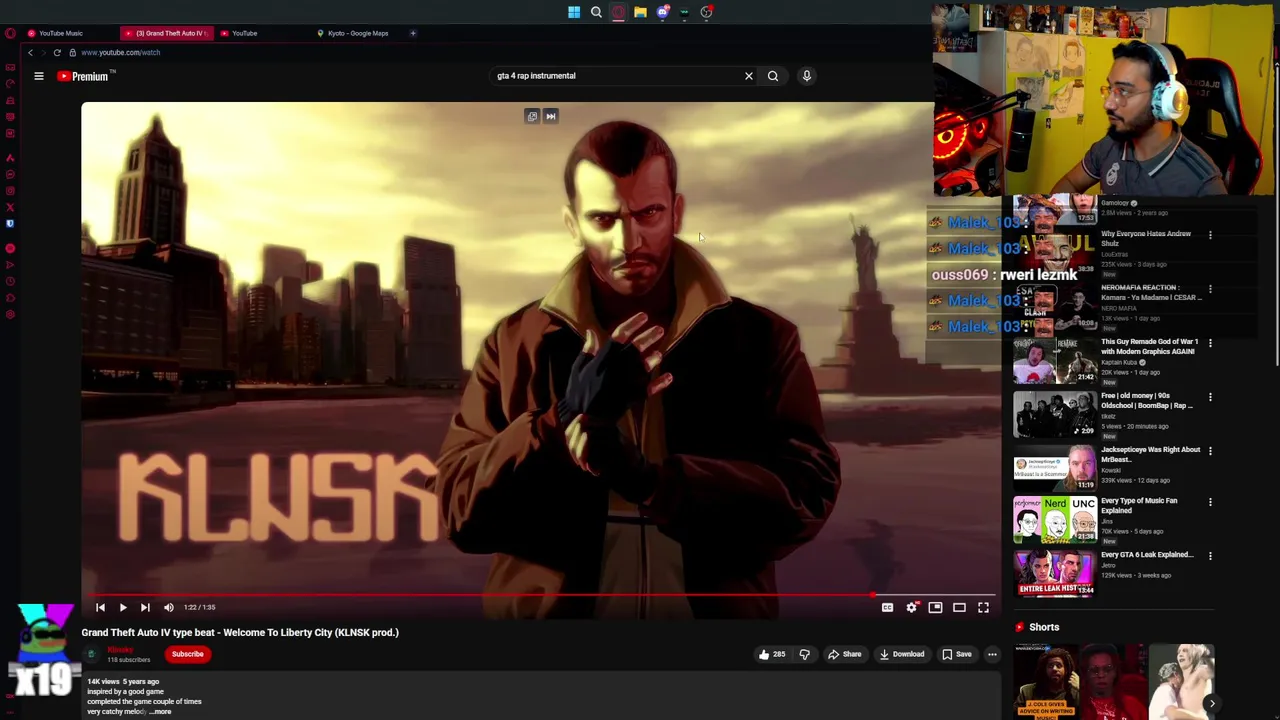Open Free old money 90s Oldschool title

[1146, 400]
